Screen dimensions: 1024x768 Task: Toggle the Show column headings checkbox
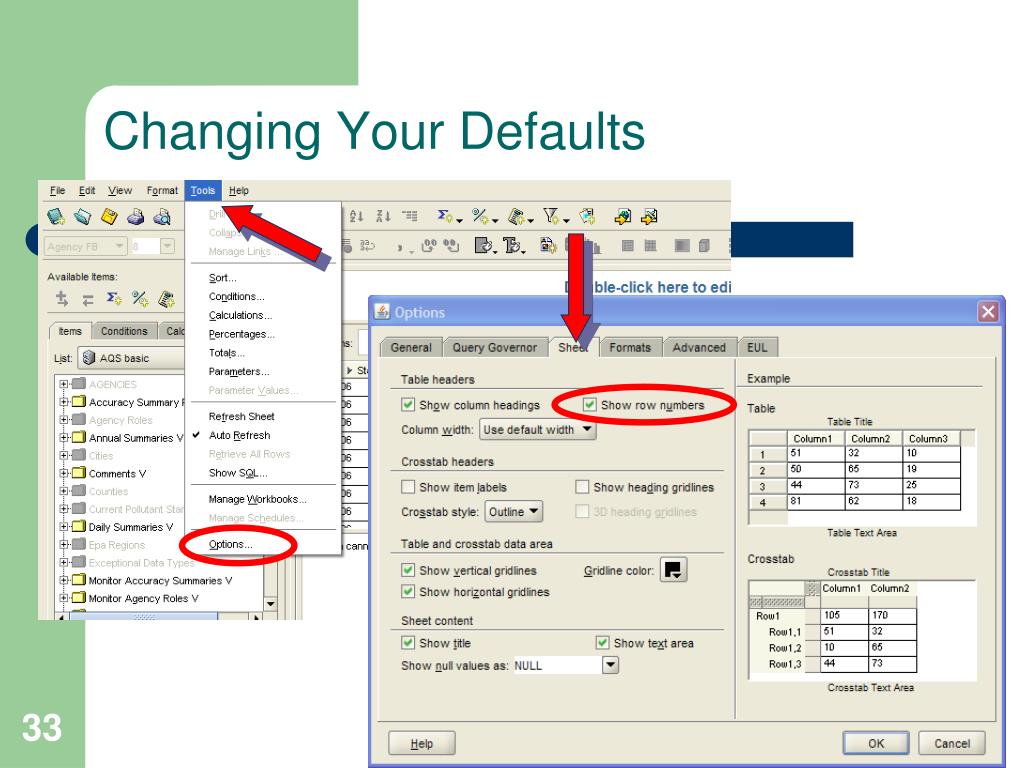(408, 405)
